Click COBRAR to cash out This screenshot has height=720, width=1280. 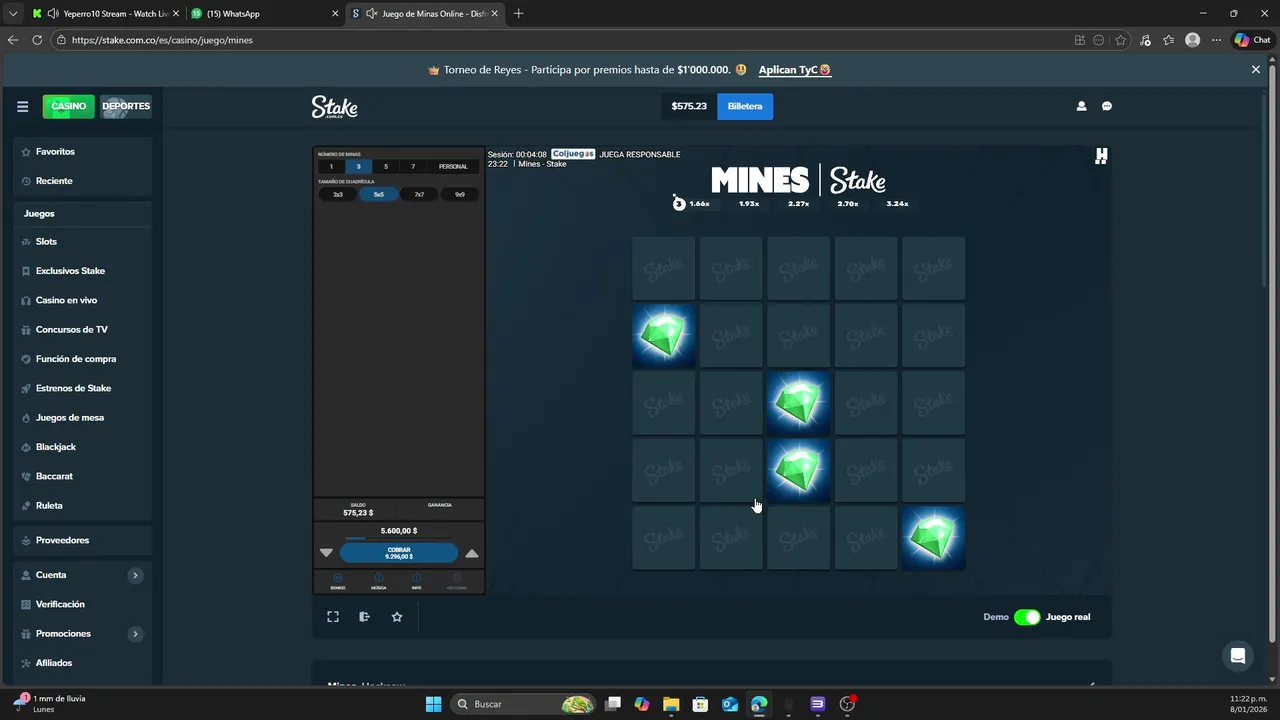coord(399,553)
